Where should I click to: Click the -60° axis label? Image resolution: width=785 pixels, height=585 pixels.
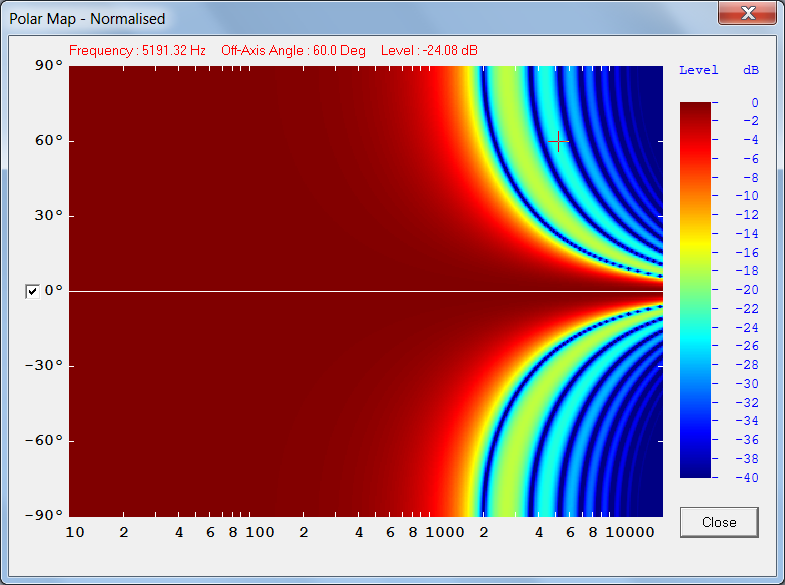point(44,441)
